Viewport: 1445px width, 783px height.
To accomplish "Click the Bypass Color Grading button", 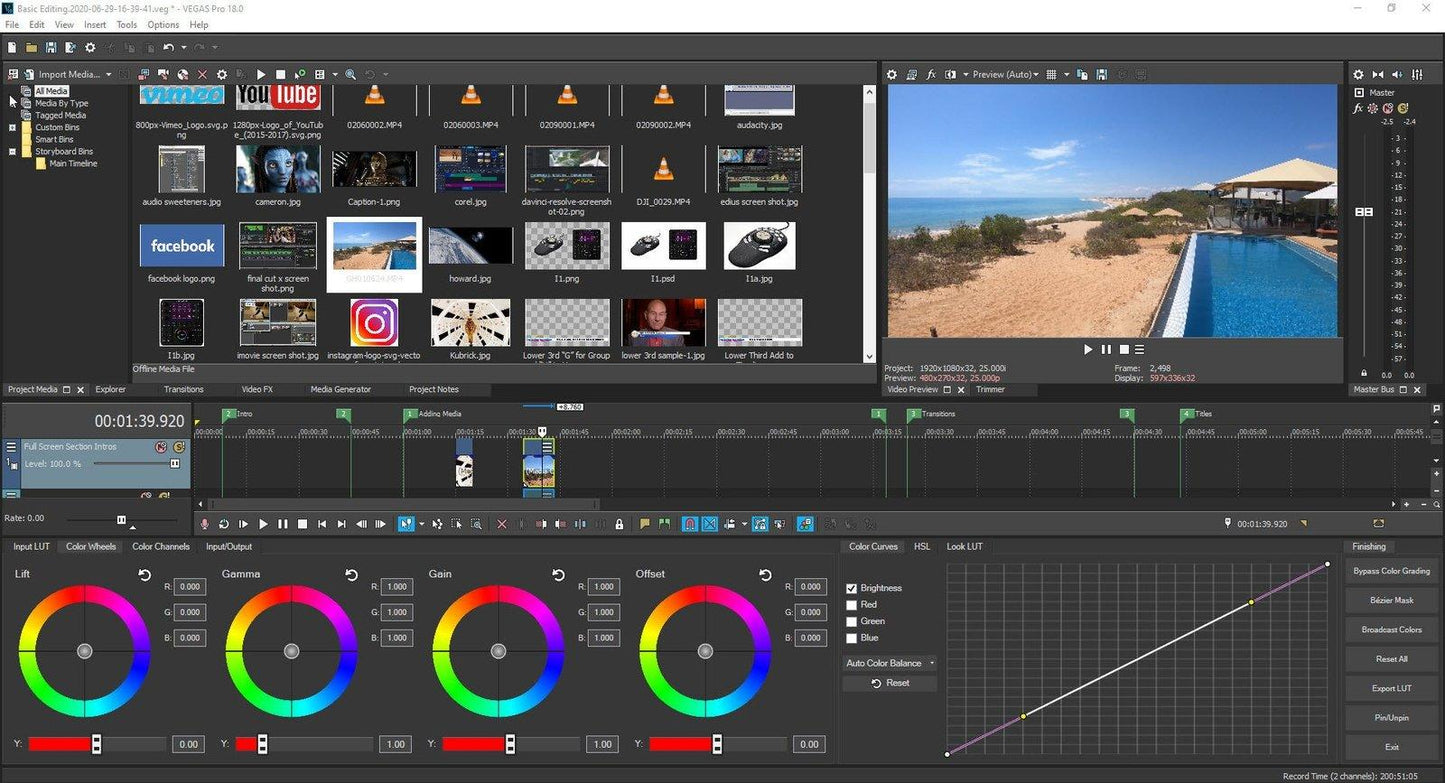I will (x=1391, y=570).
